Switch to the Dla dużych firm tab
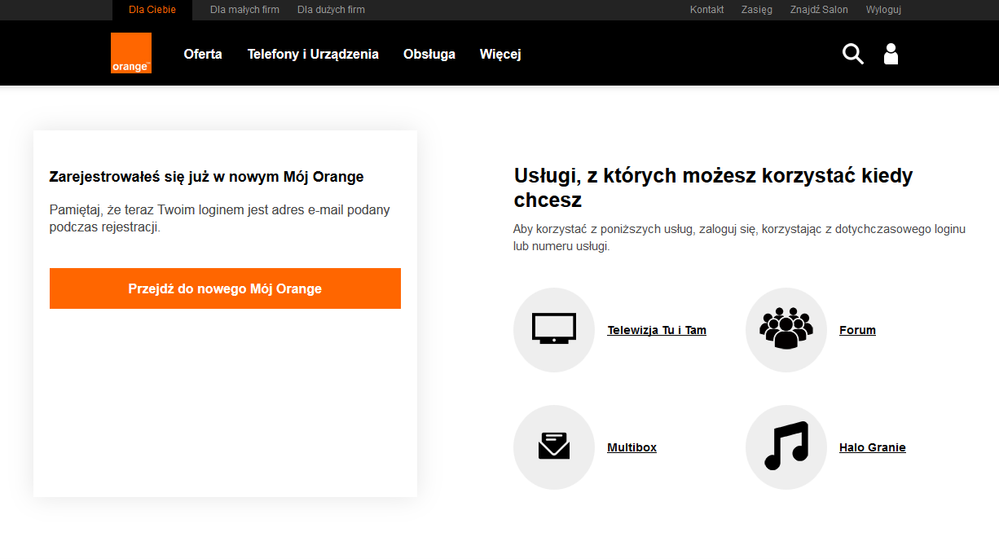 331,10
